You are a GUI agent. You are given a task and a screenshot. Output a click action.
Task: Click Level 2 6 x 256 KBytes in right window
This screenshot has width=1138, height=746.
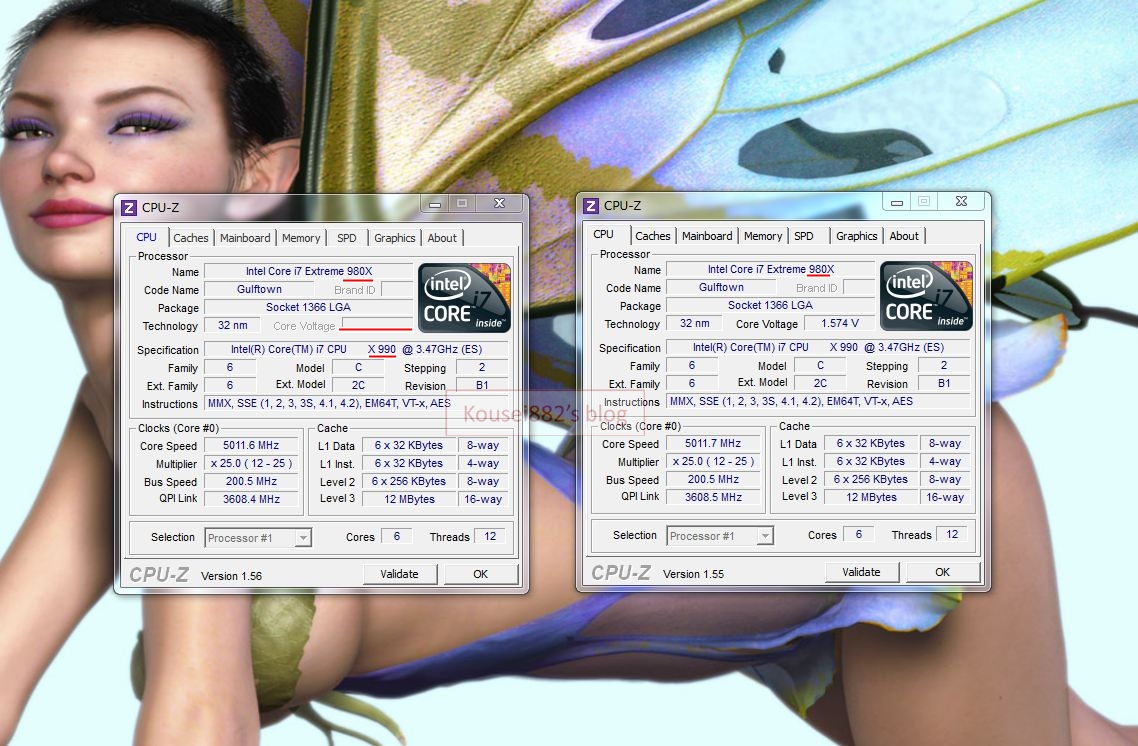[x=871, y=479]
